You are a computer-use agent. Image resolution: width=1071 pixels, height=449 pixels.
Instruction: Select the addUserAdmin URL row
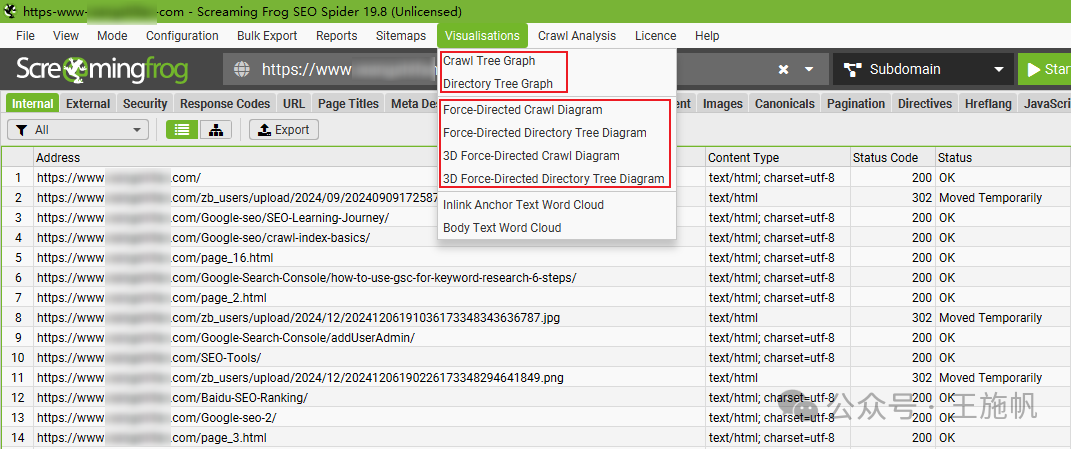pos(536,338)
